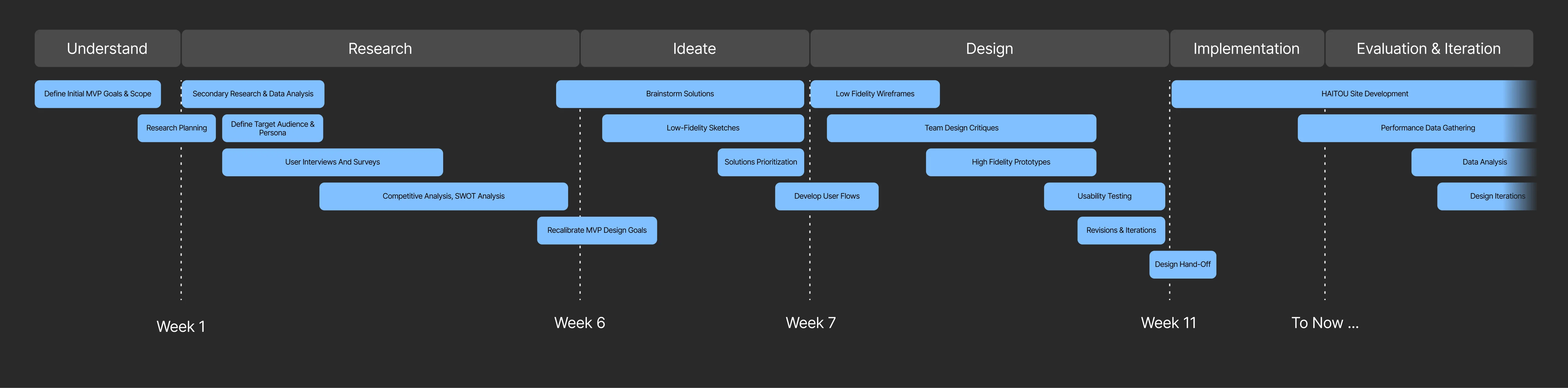Click Recalibrate MVP Design Goals bar
Image resolution: width=1568 pixels, height=388 pixels.
click(x=597, y=230)
